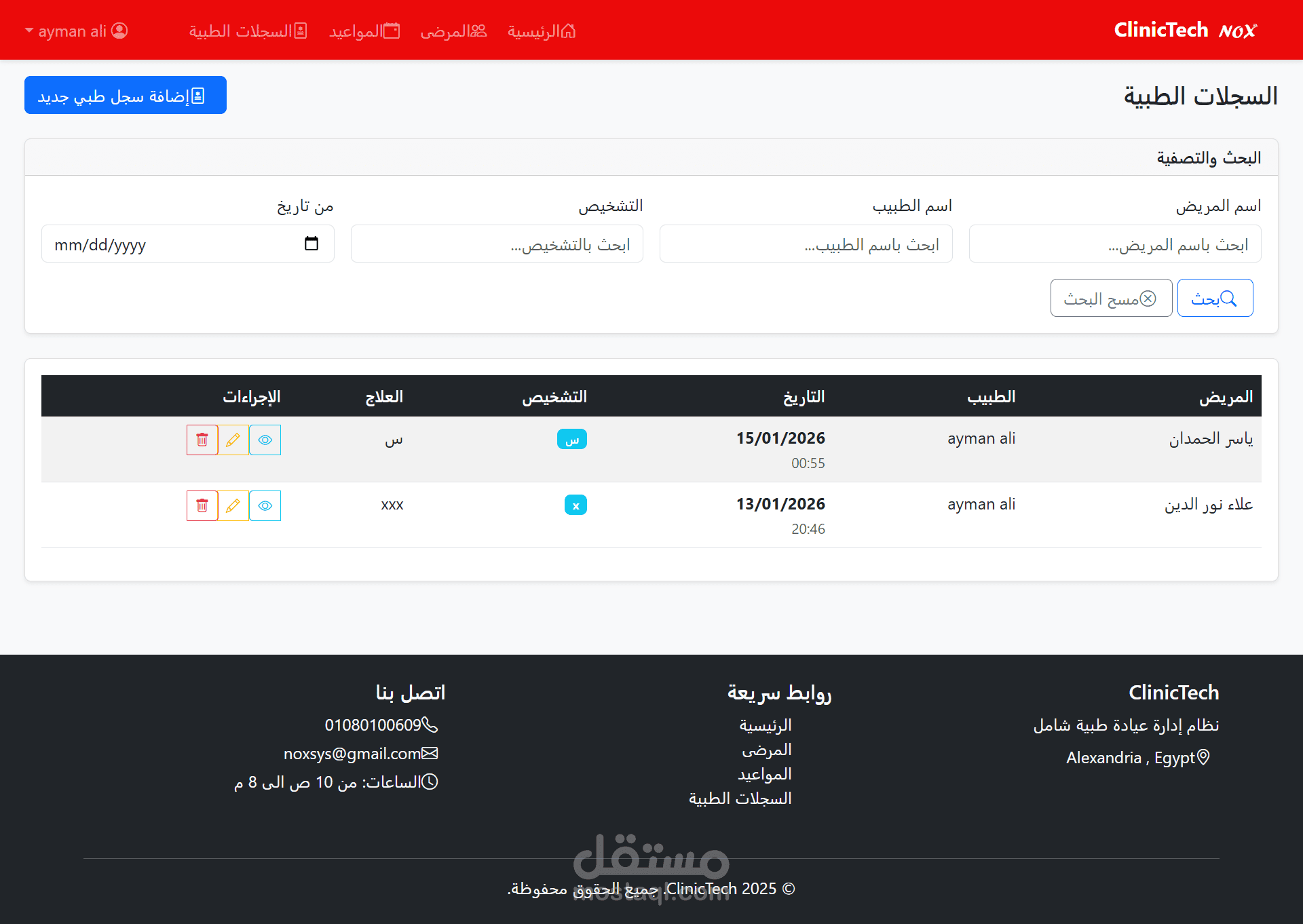This screenshot has width=1303, height=924.
Task: View the ياسر الحمدان record with the eye icon
Action: pos(265,440)
